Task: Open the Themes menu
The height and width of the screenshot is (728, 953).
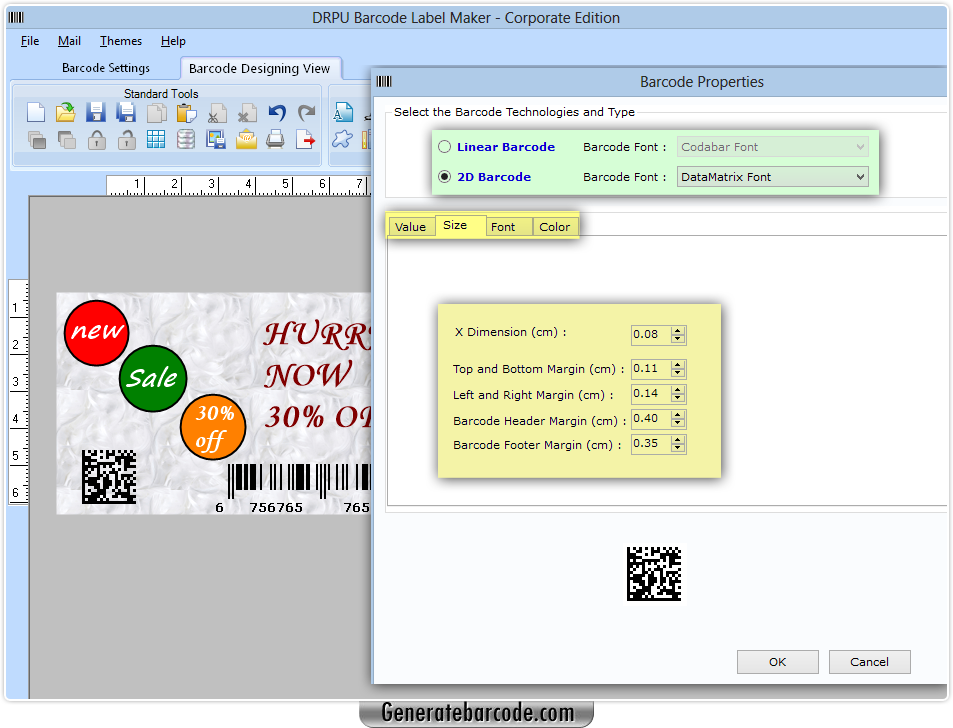Action: (120, 41)
